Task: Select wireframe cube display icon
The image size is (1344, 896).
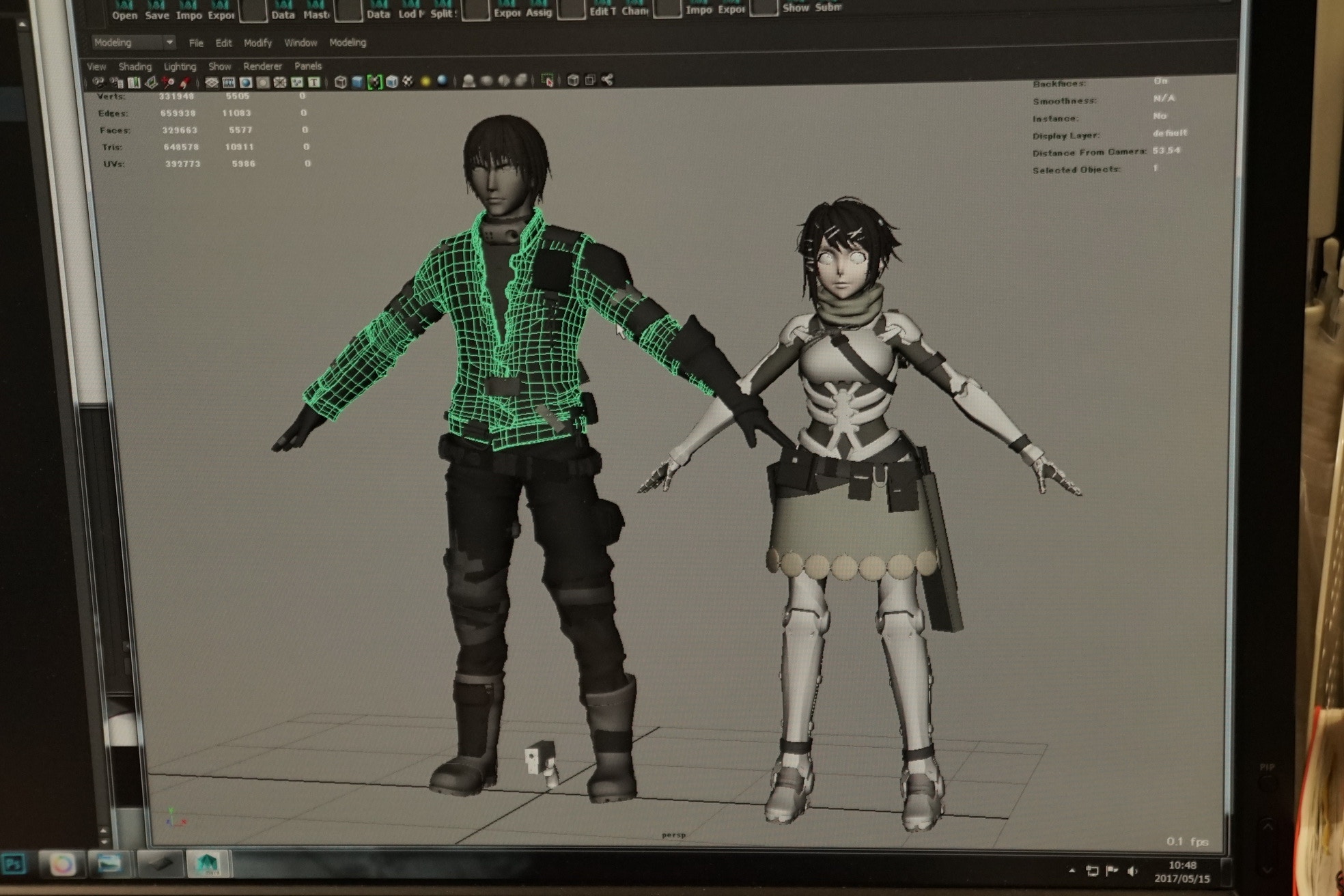Action: tap(340, 82)
